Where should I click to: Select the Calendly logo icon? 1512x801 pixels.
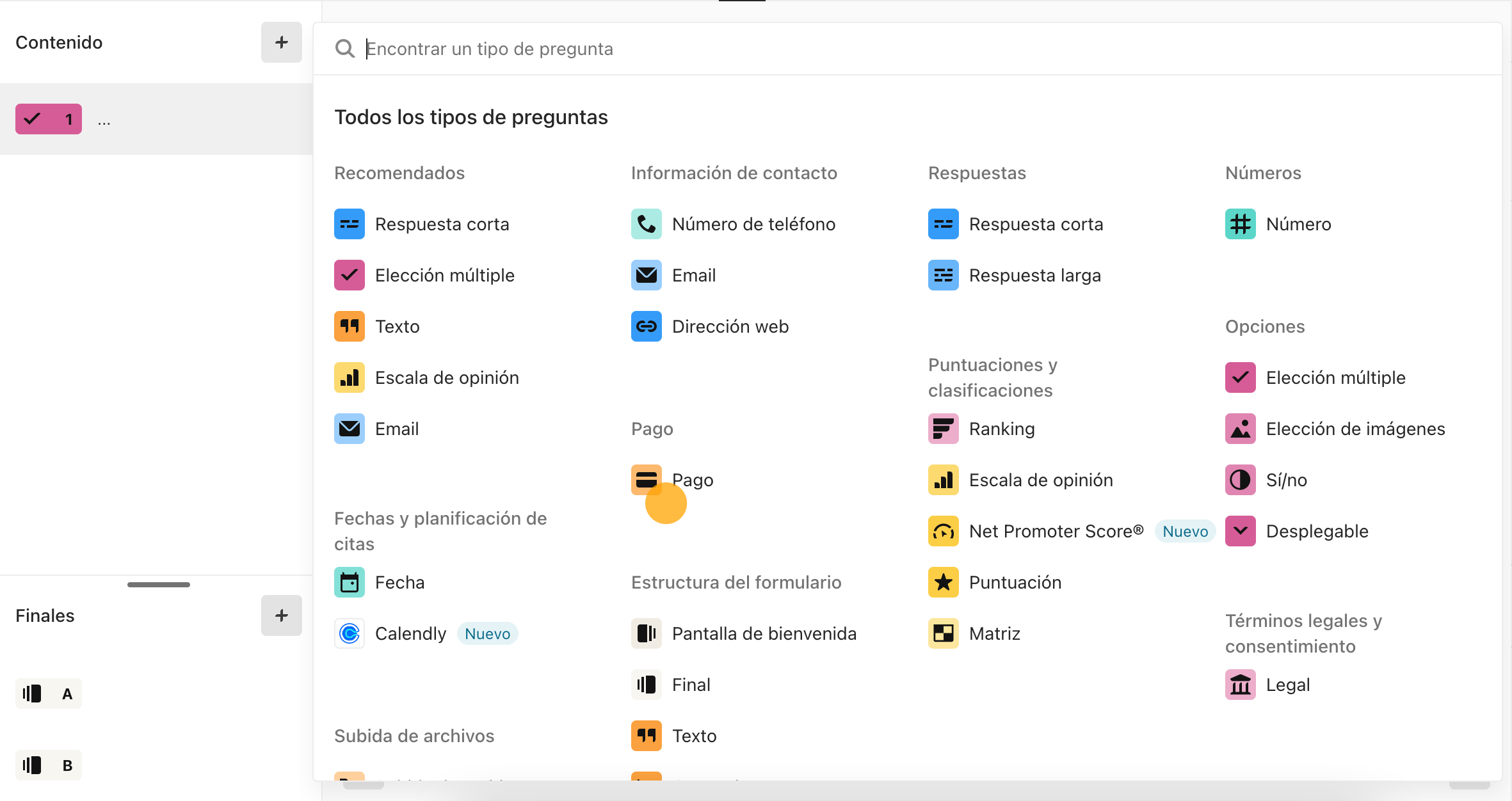click(350, 633)
